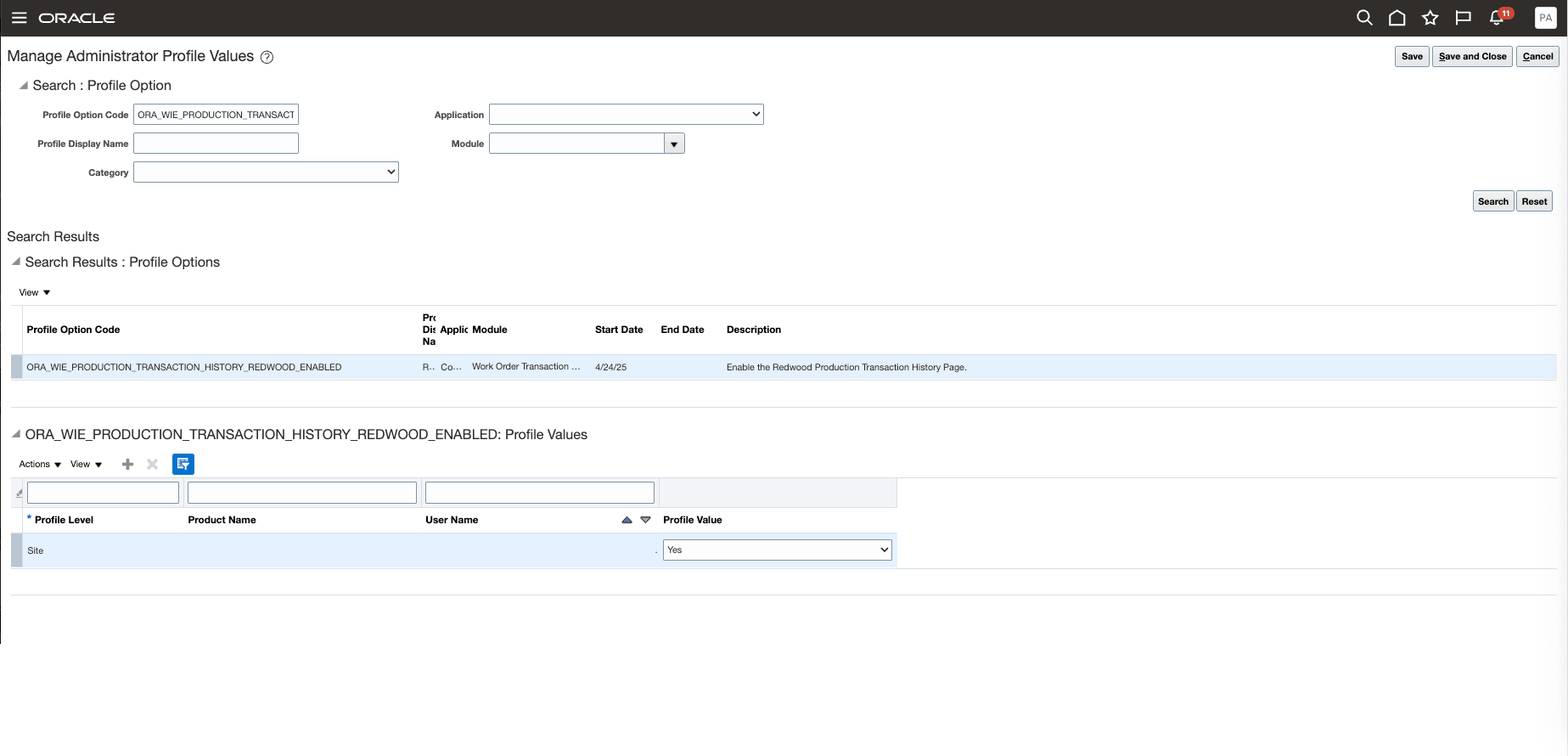The width and height of the screenshot is (1568, 756).
Task: Click the Description column header
Action: [754, 330]
